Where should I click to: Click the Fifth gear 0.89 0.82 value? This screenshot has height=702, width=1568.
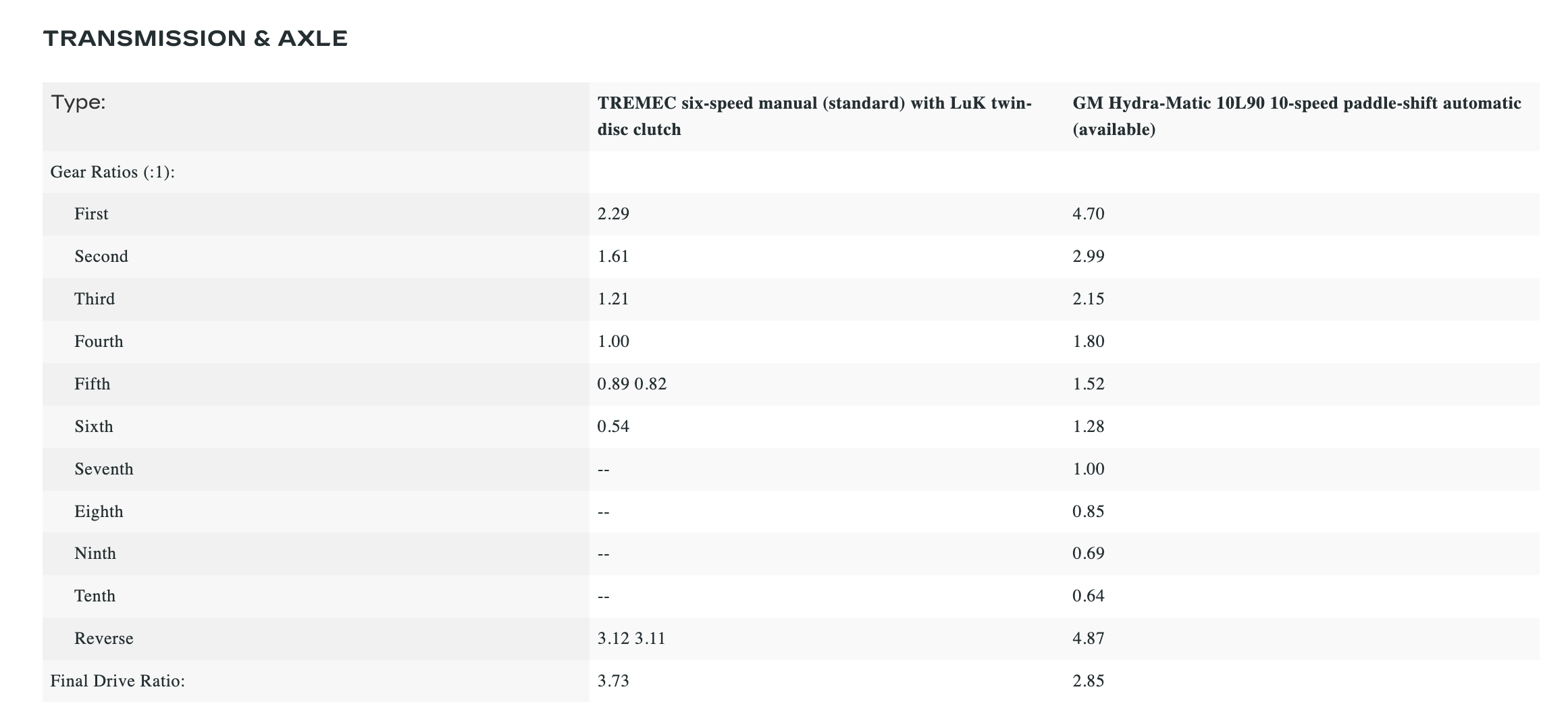click(631, 384)
